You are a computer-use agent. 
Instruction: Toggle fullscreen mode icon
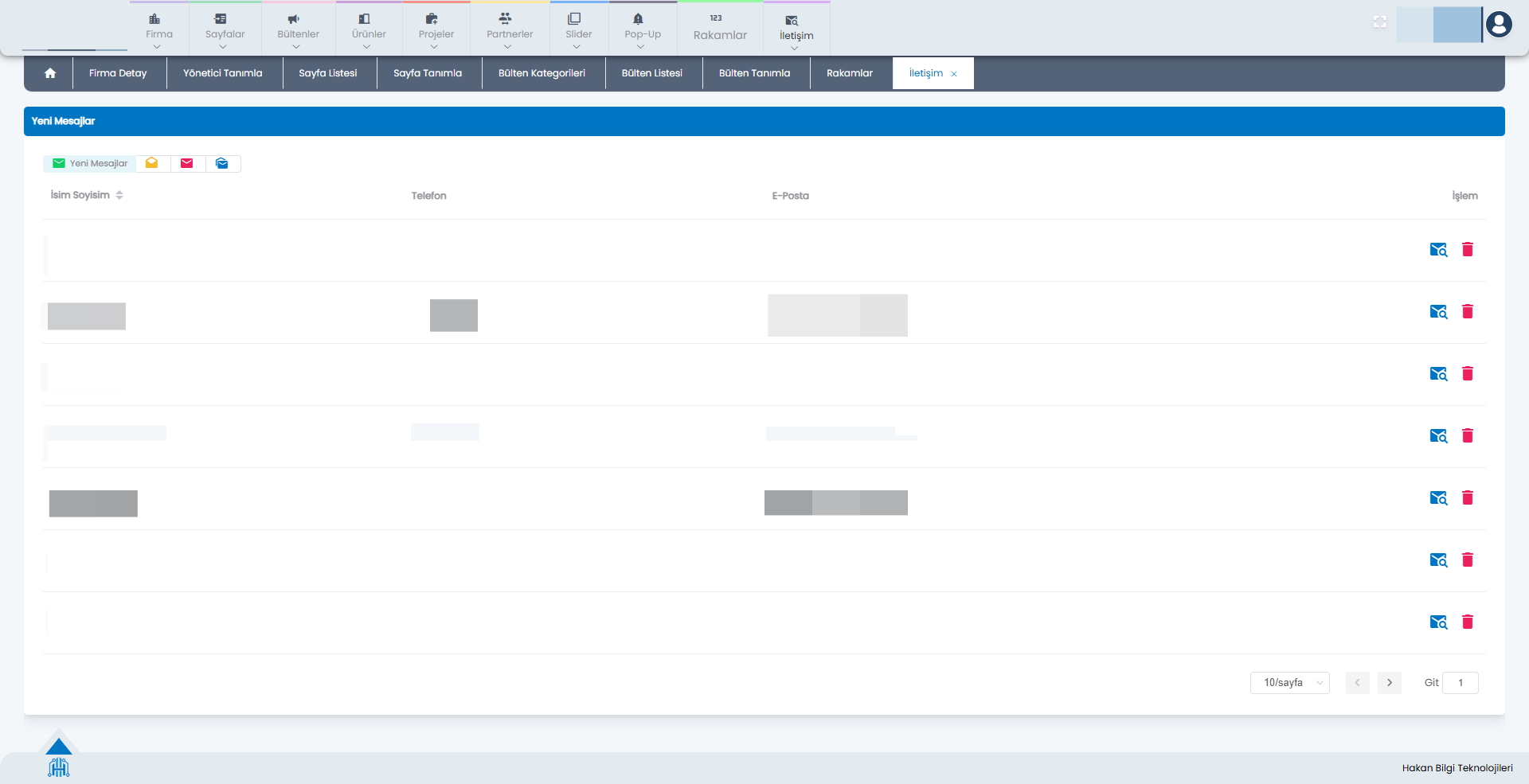click(1379, 22)
